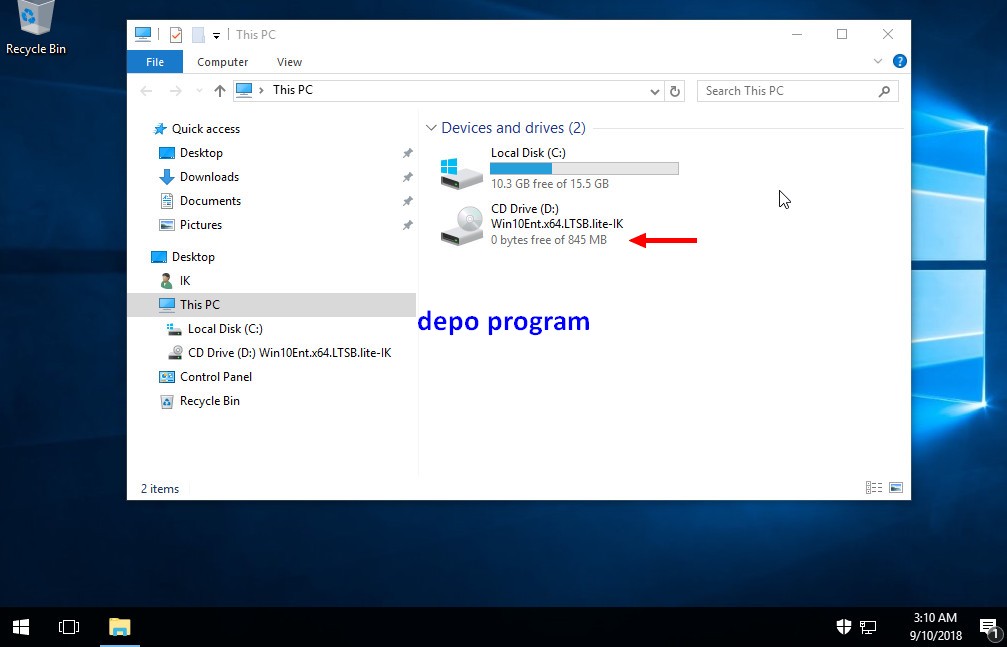The height and width of the screenshot is (647, 1007).
Task: Collapse the Devices and drives group
Action: click(431, 128)
